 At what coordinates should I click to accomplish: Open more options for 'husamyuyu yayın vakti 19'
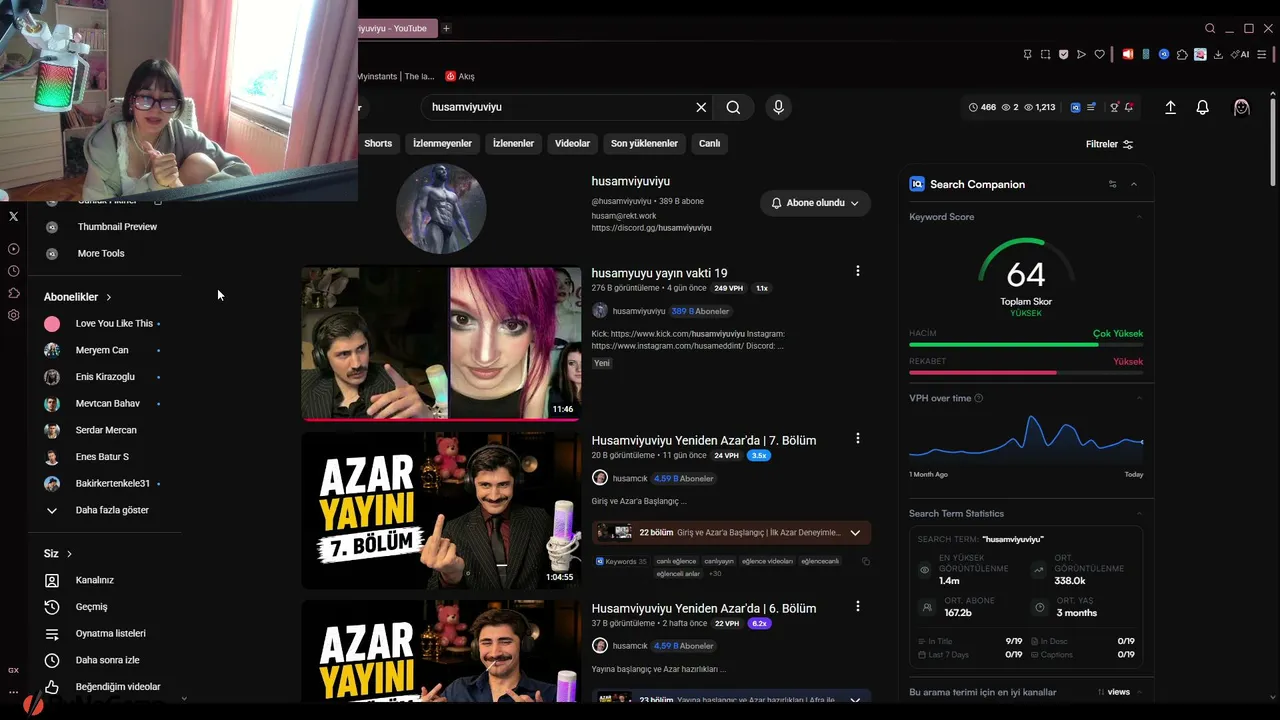[857, 271]
